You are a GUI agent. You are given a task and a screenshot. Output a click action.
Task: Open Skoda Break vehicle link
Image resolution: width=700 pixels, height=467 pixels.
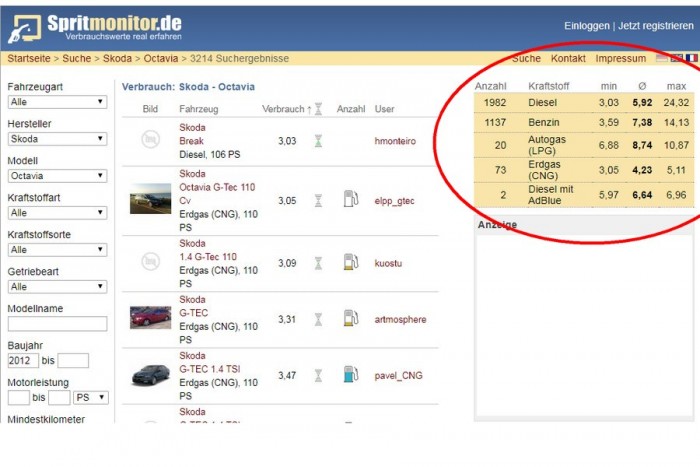192,134
